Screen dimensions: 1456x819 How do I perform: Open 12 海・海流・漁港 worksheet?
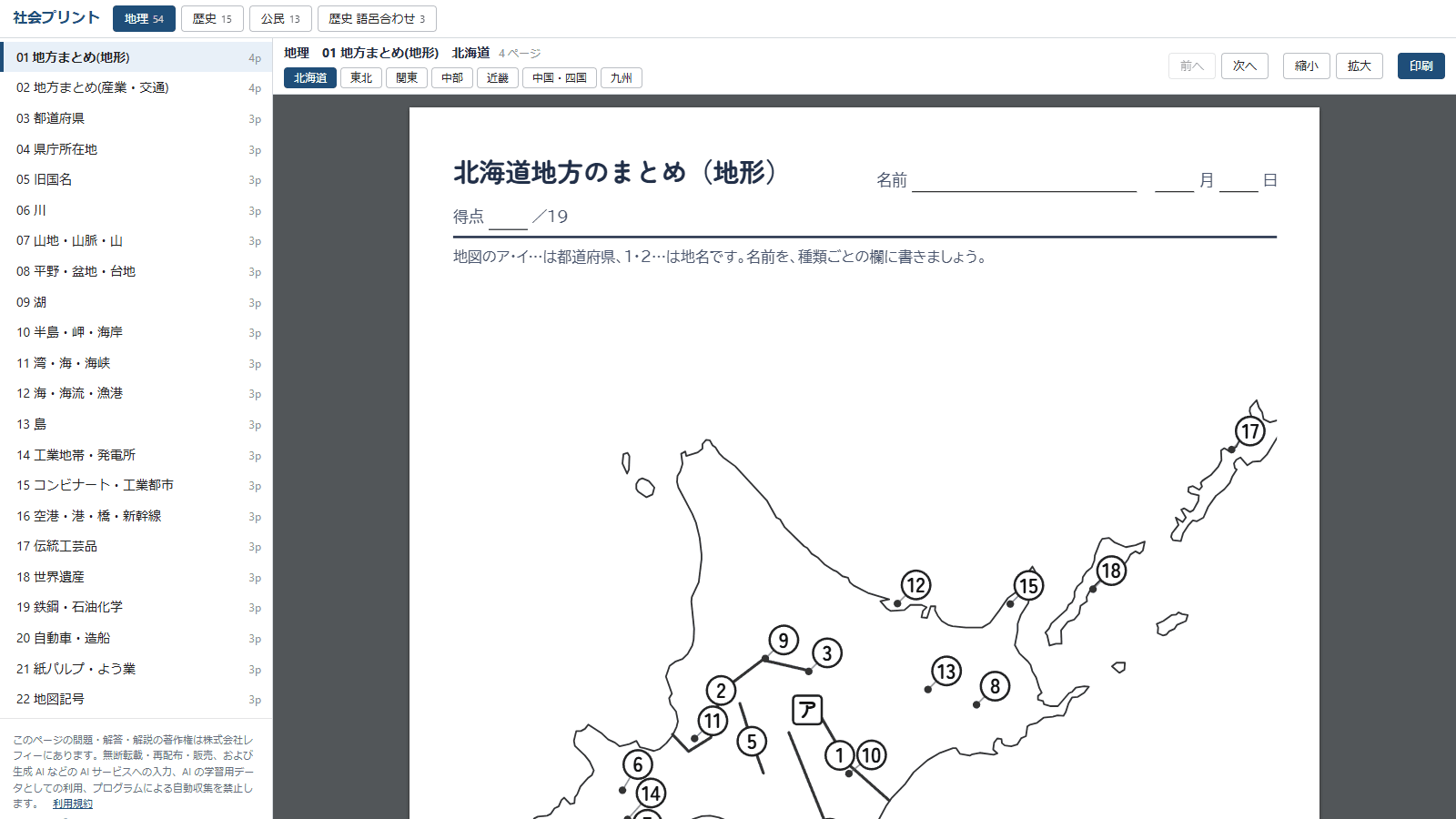pos(136,393)
